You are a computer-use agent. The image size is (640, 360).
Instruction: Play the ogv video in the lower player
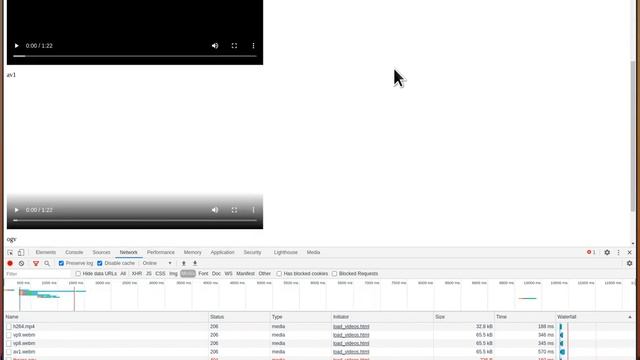pos(16,210)
